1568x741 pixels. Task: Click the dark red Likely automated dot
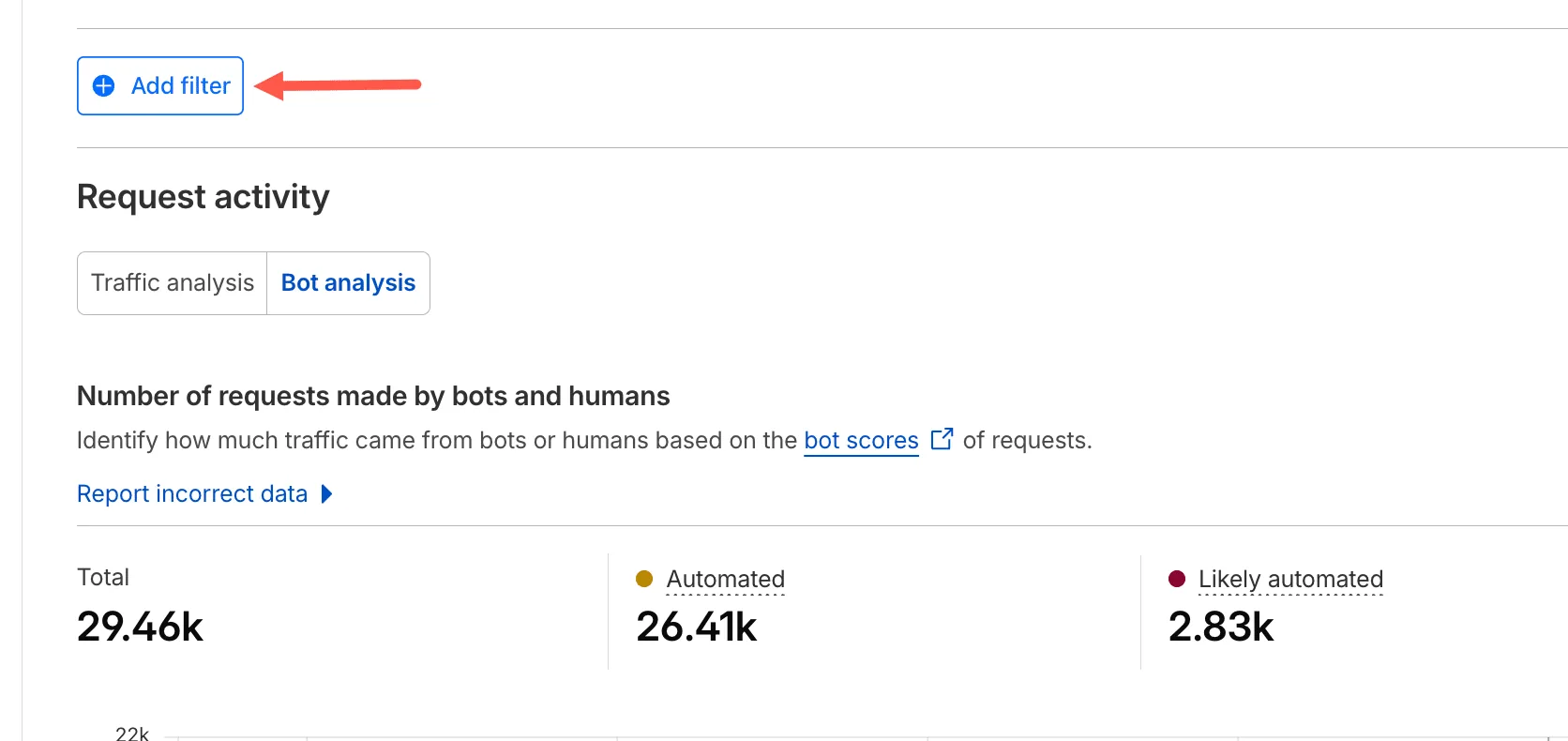[1177, 579]
